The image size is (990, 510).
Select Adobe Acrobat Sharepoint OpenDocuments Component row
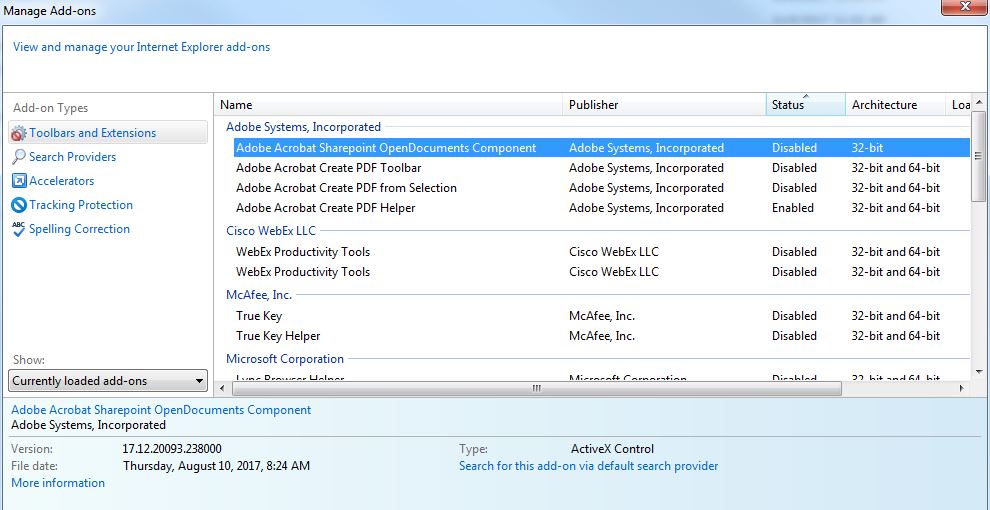[x=602, y=148]
